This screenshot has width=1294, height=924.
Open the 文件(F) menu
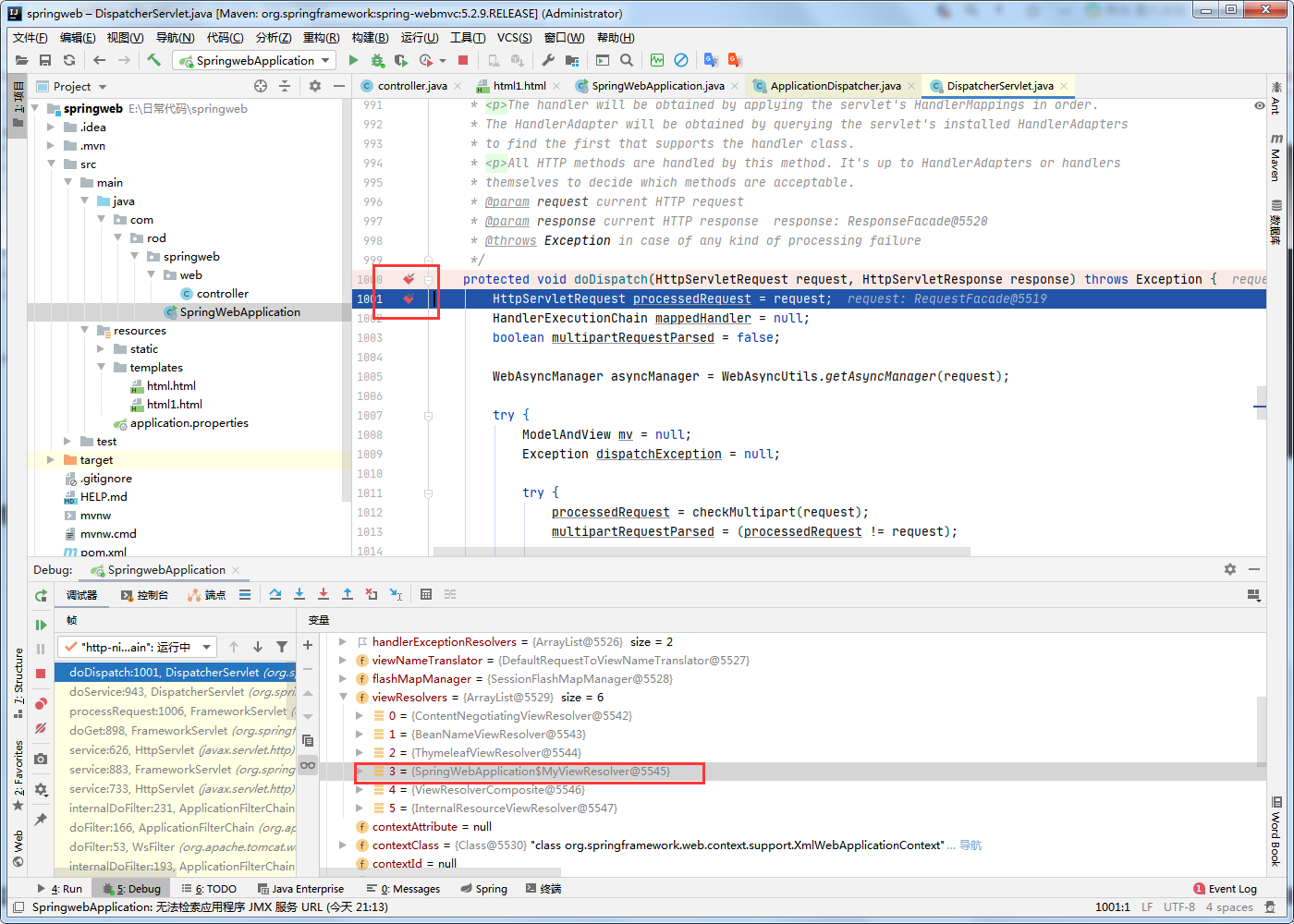coord(31,38)
